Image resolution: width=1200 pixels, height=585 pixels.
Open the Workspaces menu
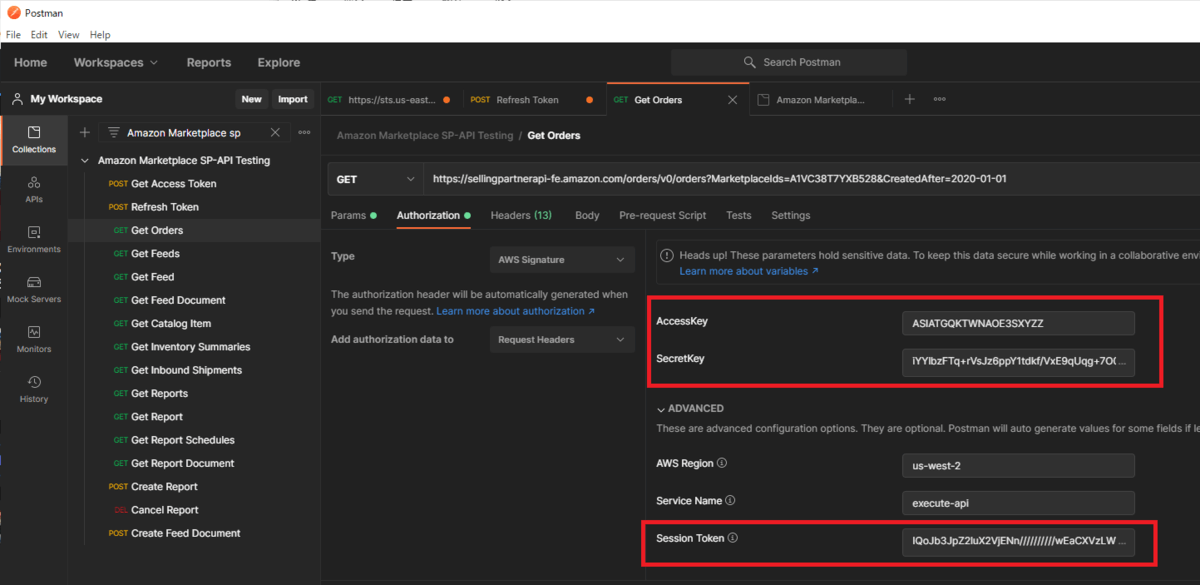coord(115,62)
